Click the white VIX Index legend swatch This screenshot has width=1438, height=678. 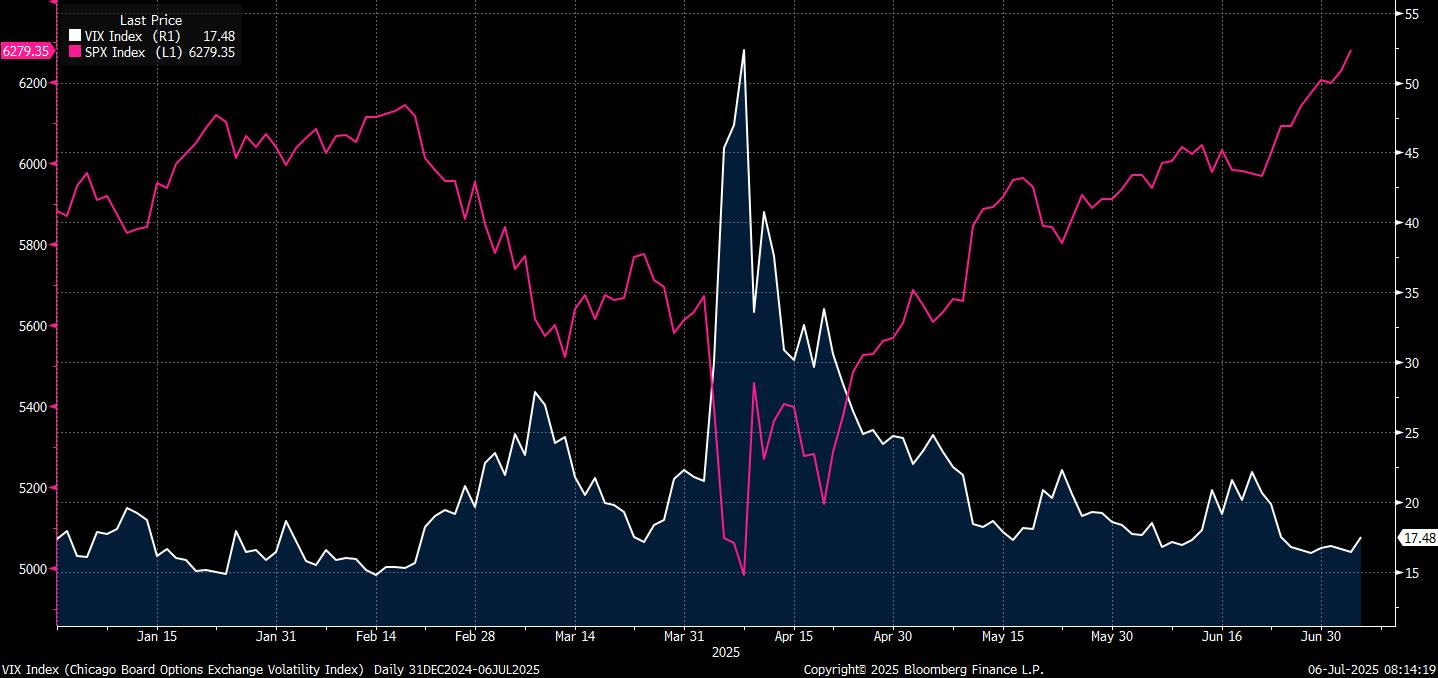point(74,36)
